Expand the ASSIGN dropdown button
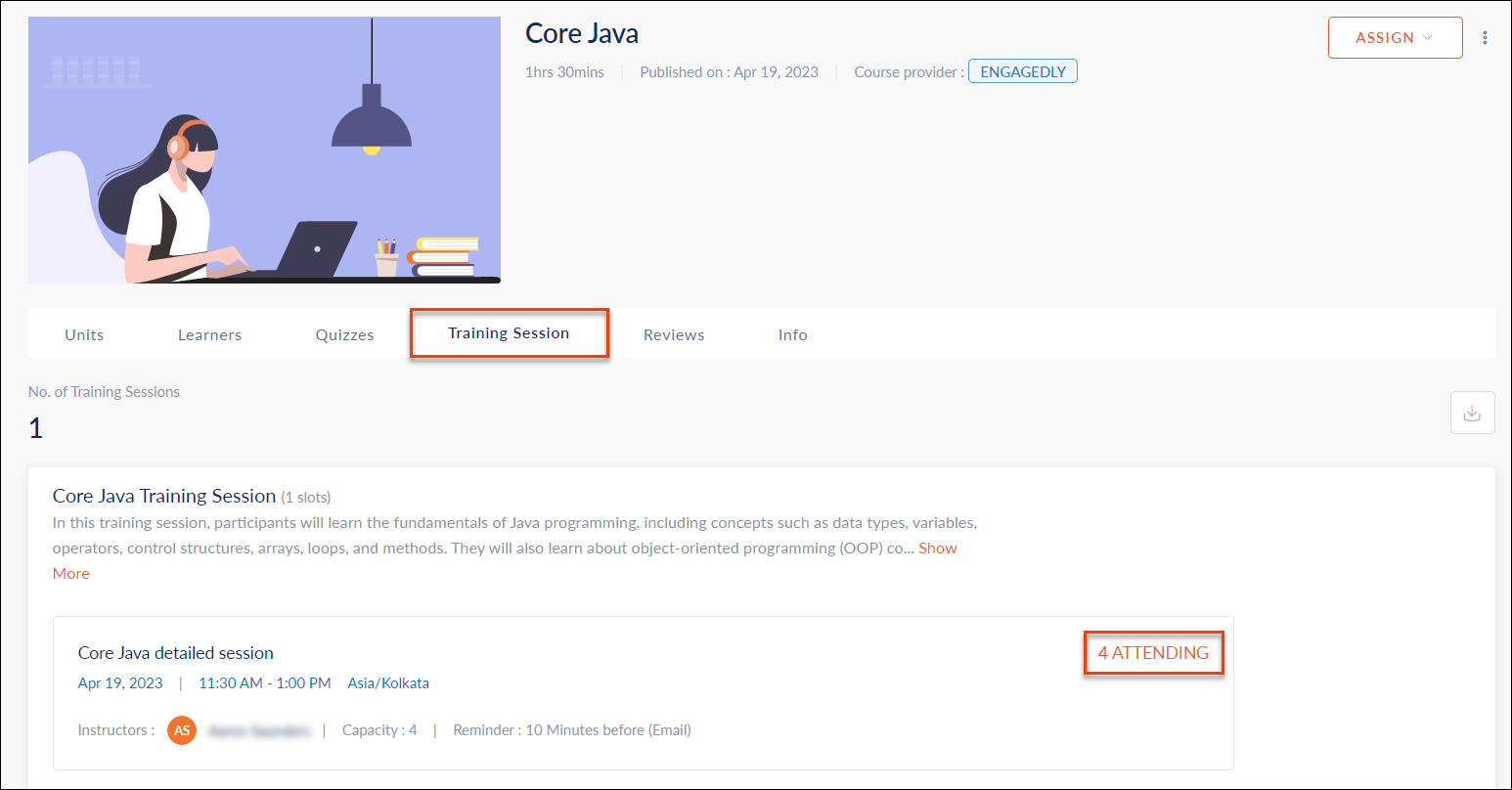The image size is (1512, 790). click(1395, 38)
